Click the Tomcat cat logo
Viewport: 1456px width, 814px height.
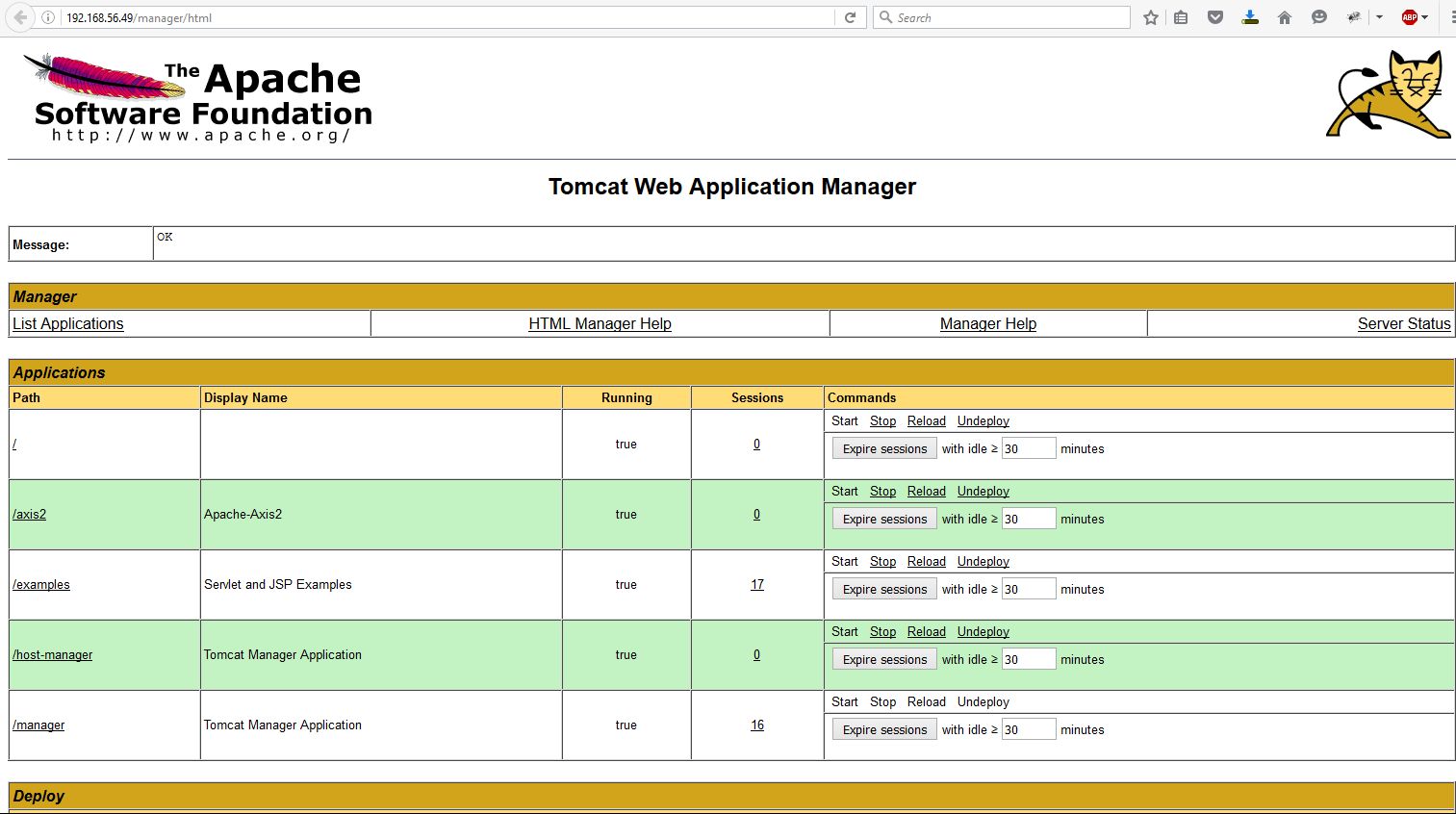click(x=1389, y=94)
